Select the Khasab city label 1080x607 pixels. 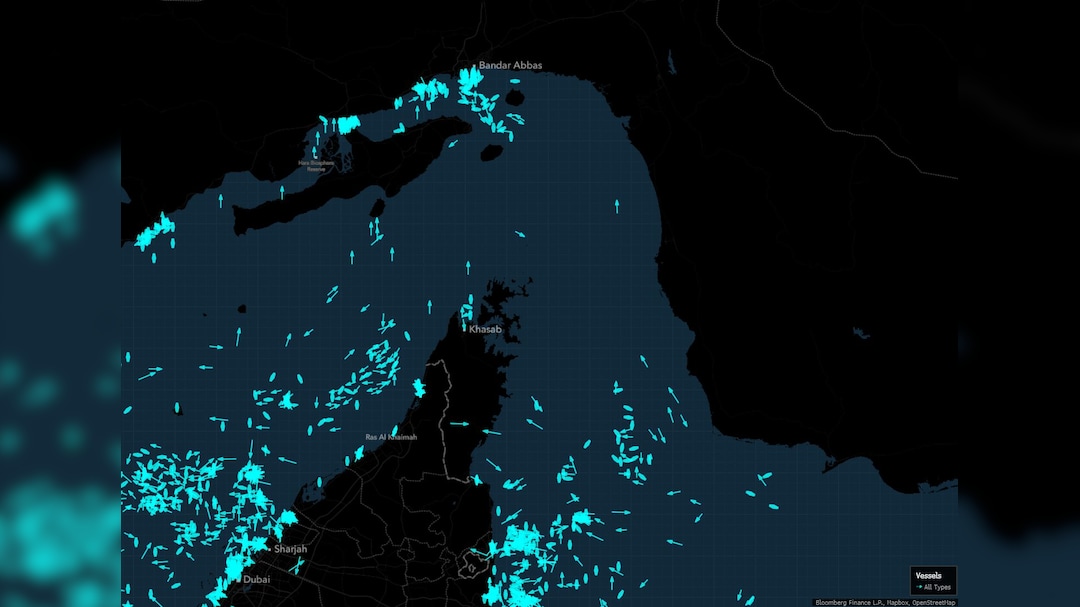point(485,328)
